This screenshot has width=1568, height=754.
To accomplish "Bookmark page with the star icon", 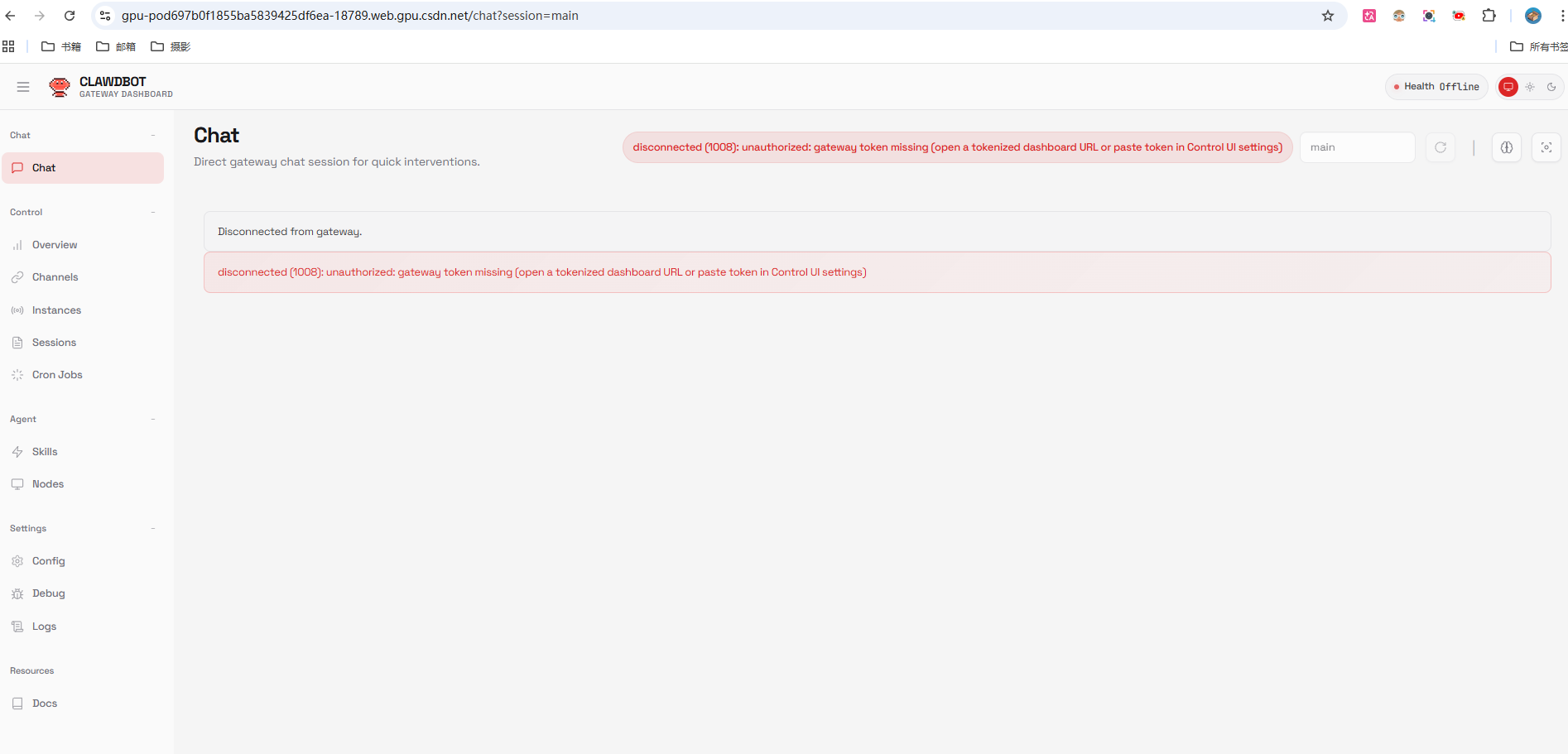I will [x=1328, y=16].
